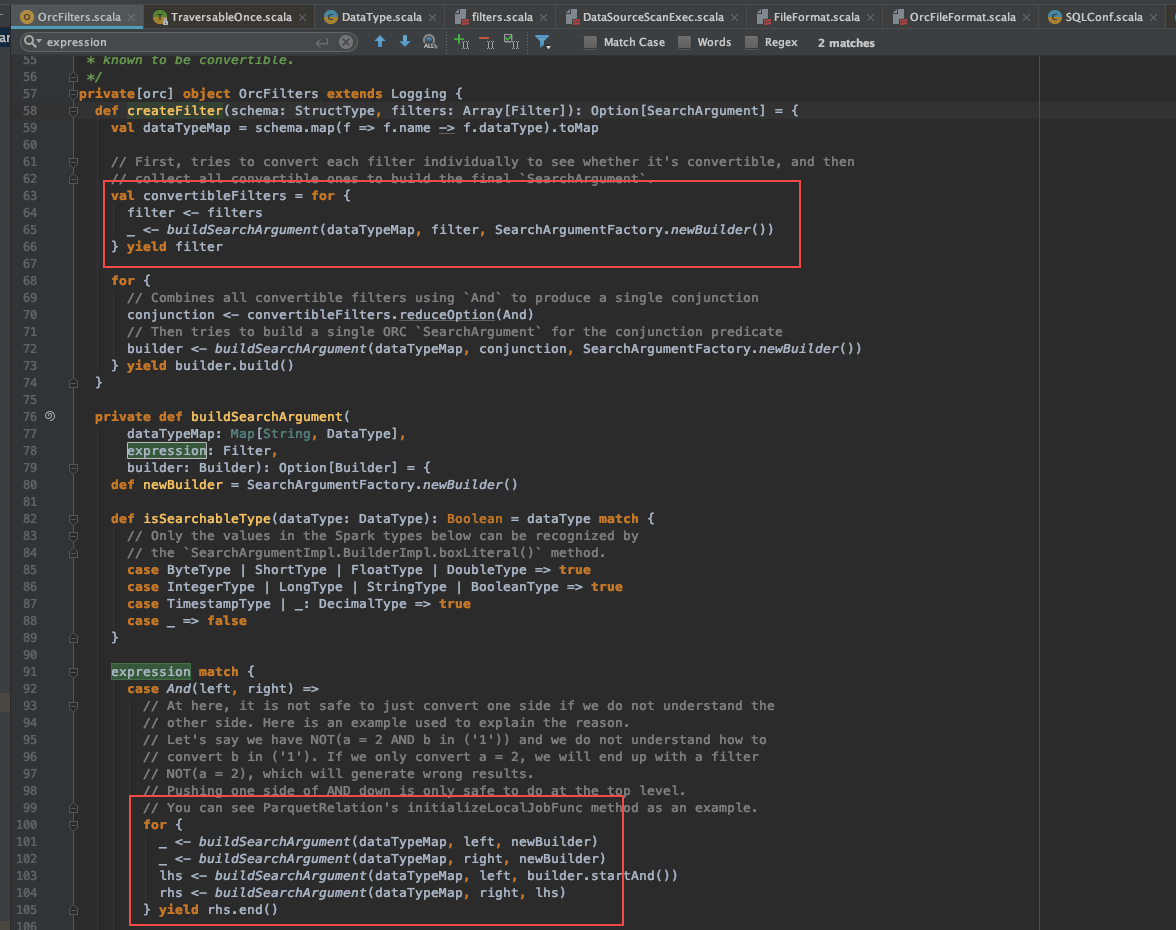The image size is (1176, 930).
Task: Collapse the comment block fold at line 61
Action: click(x=74, y=162)
